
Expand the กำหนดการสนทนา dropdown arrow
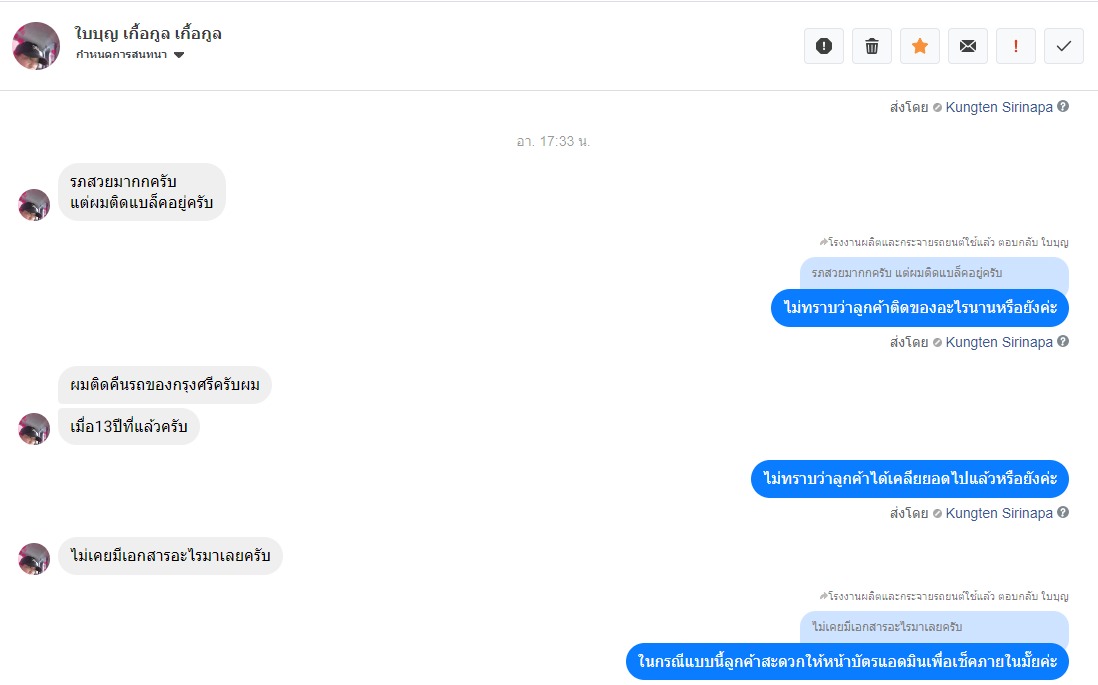point(179,55)
